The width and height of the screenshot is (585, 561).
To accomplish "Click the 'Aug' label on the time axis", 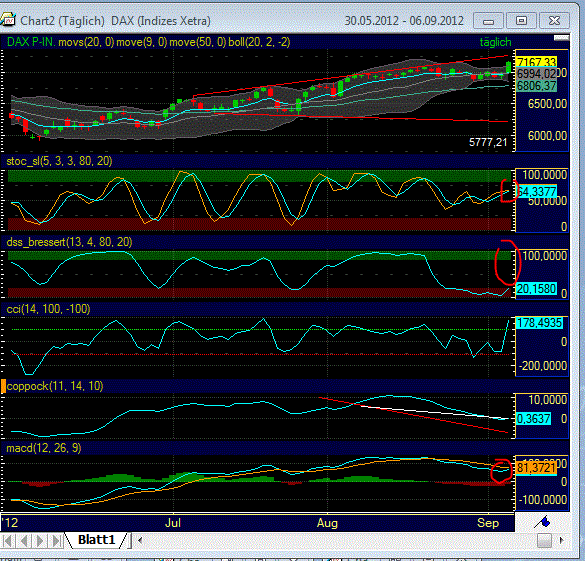I will point(327,523).
